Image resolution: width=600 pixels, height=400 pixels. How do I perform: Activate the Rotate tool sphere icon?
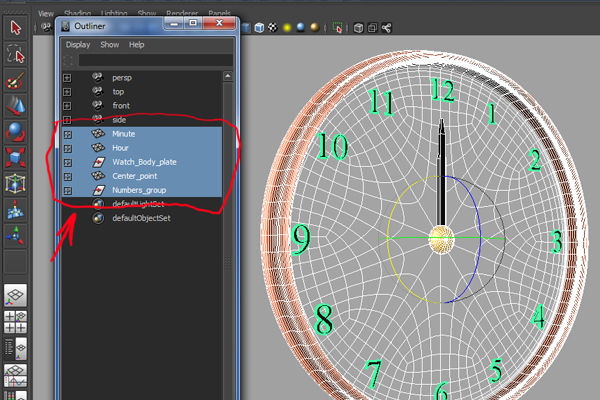[15, 132]
